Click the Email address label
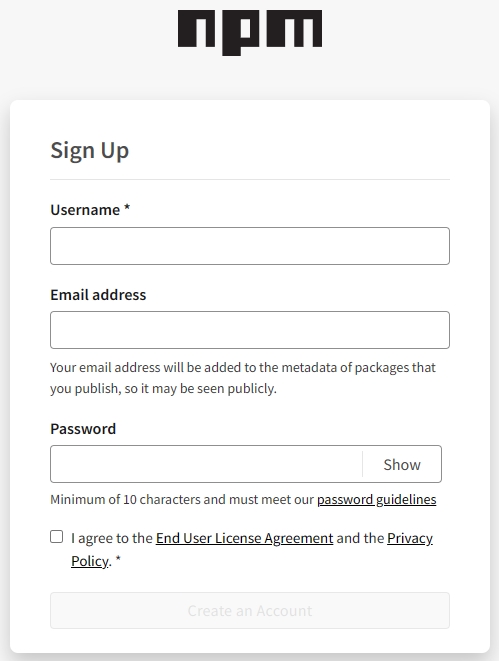 (98, 295)
